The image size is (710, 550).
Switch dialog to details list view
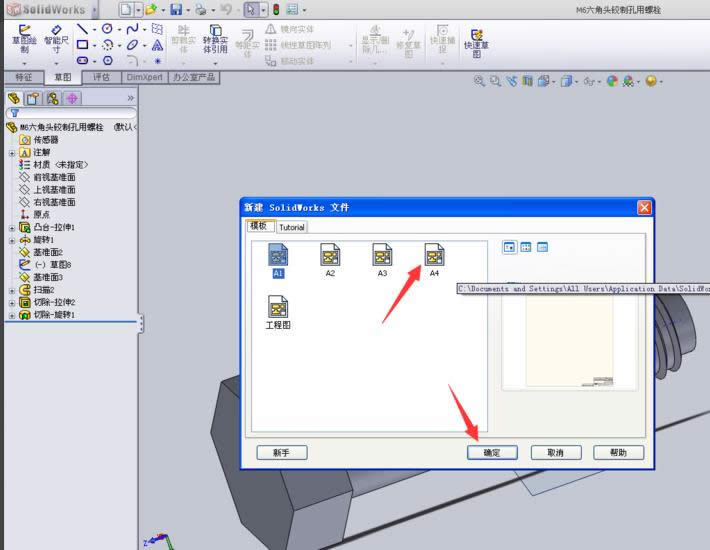(x=542, y=247)
